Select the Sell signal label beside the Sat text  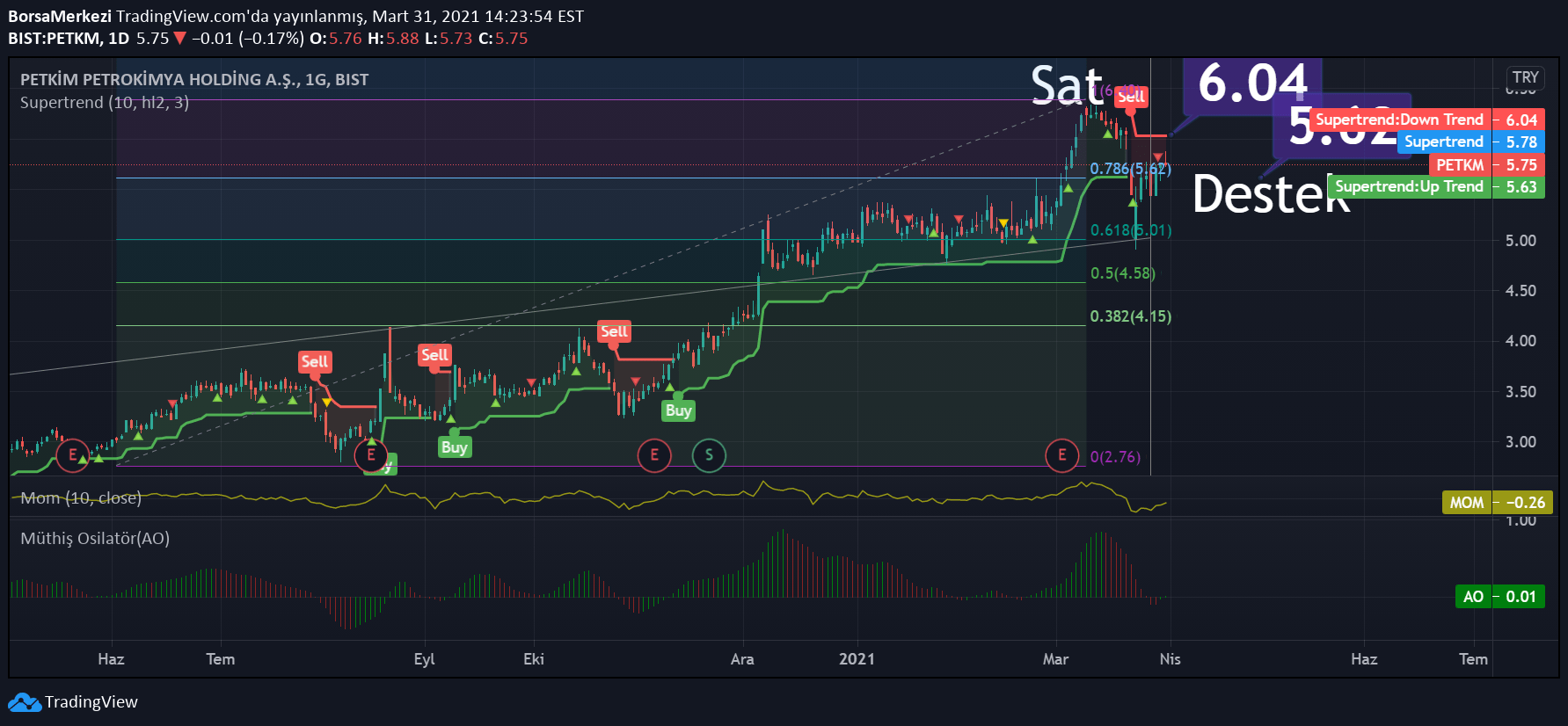1132,97
